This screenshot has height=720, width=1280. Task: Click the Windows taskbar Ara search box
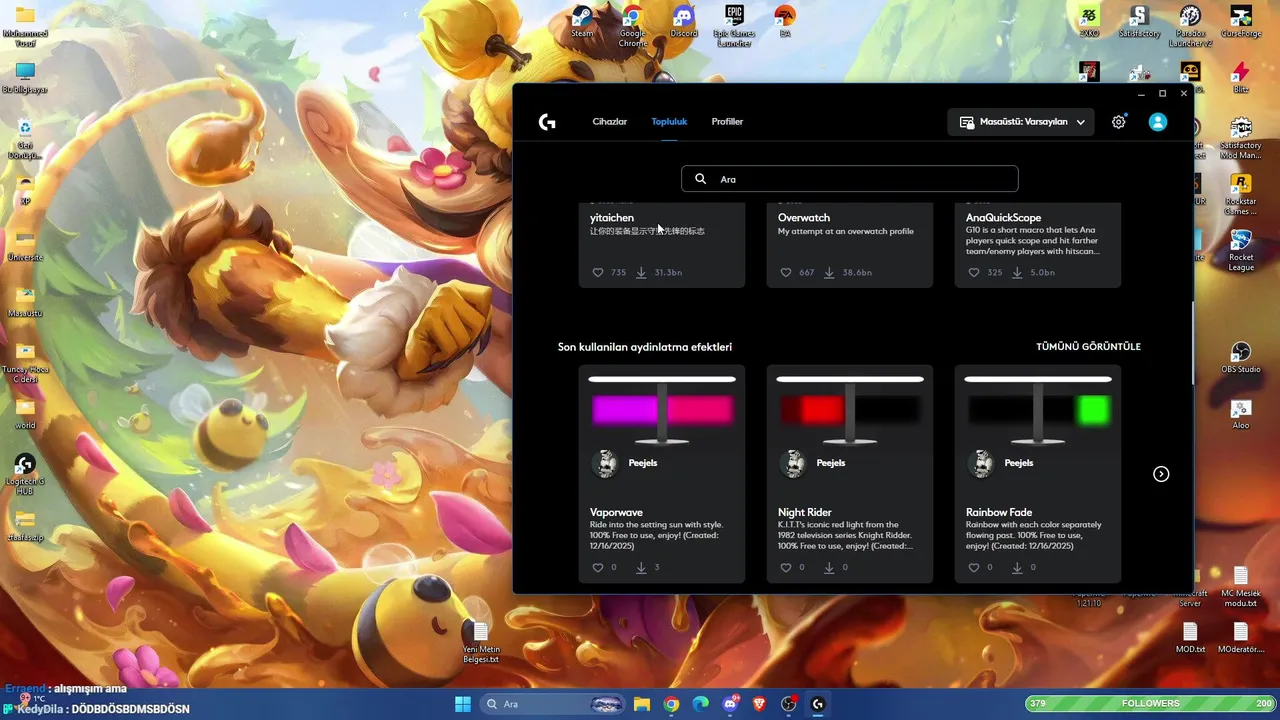pyautogui.click(x=552, y=704)
